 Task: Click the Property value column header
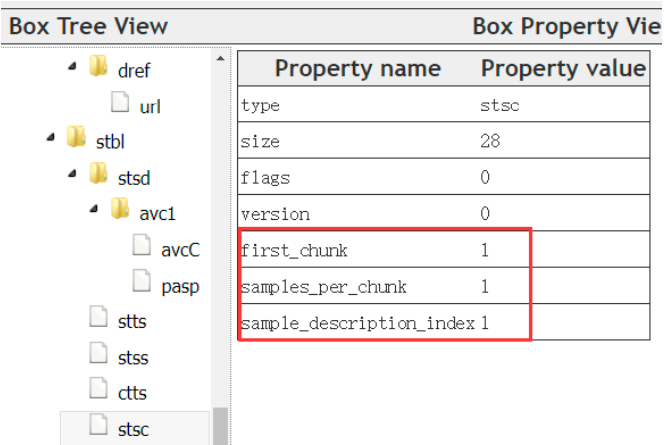563,69
